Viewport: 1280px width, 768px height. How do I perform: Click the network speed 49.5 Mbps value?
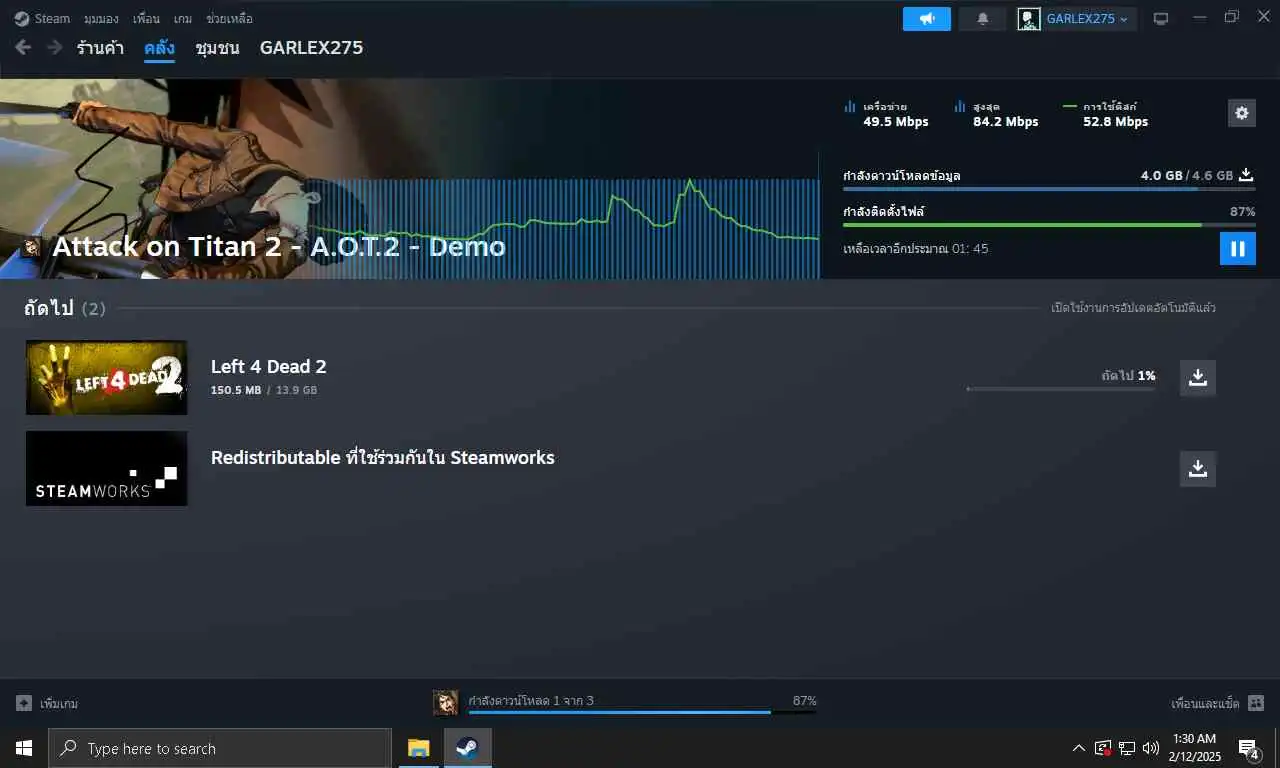coord(896,122)
